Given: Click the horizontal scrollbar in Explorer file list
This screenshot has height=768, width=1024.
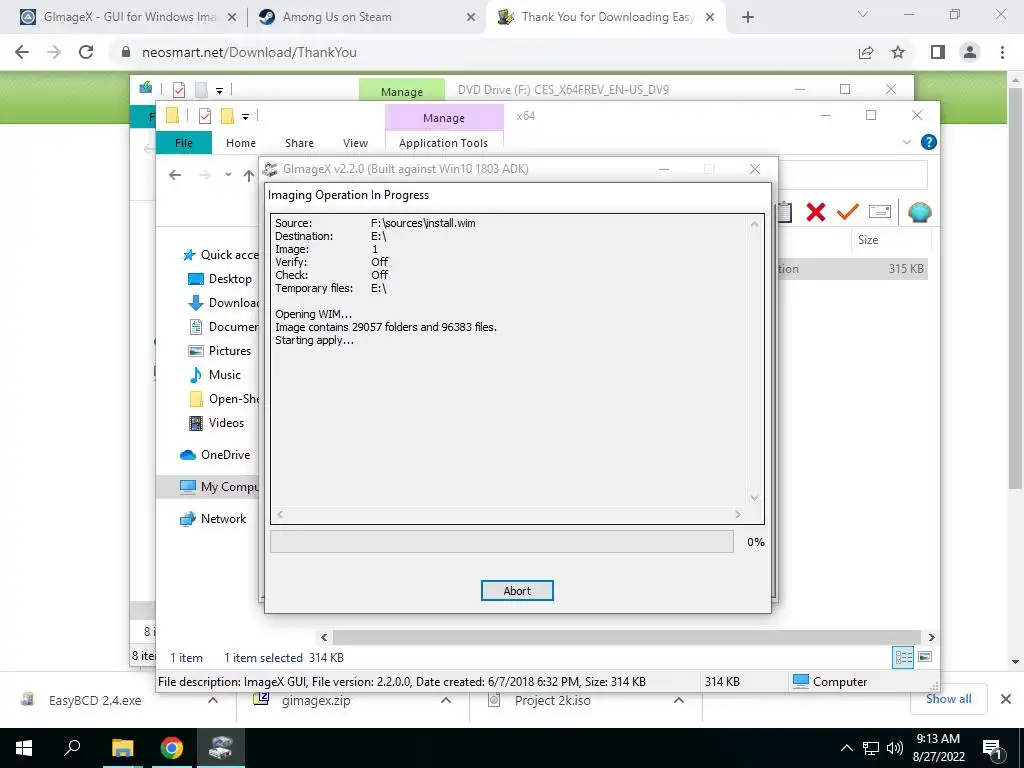Looking at the screenshot, I should pos(626,637).
